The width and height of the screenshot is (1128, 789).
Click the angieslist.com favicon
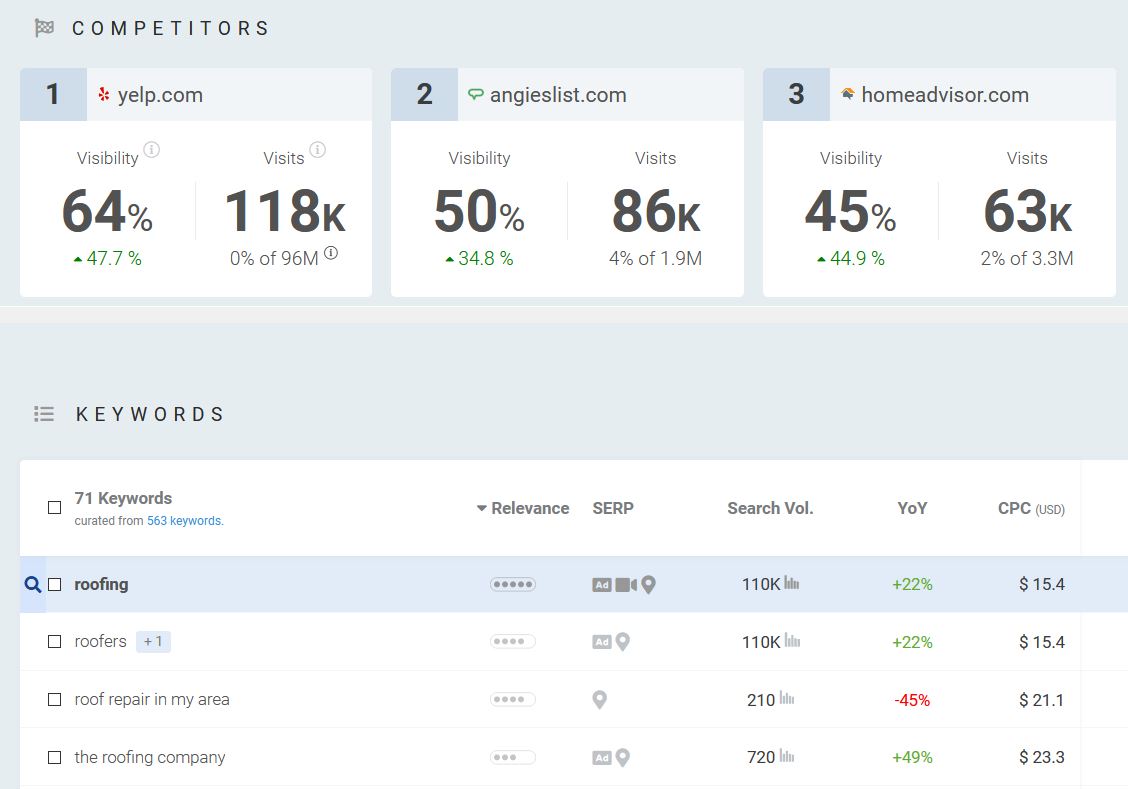click(x=476, y=94)
